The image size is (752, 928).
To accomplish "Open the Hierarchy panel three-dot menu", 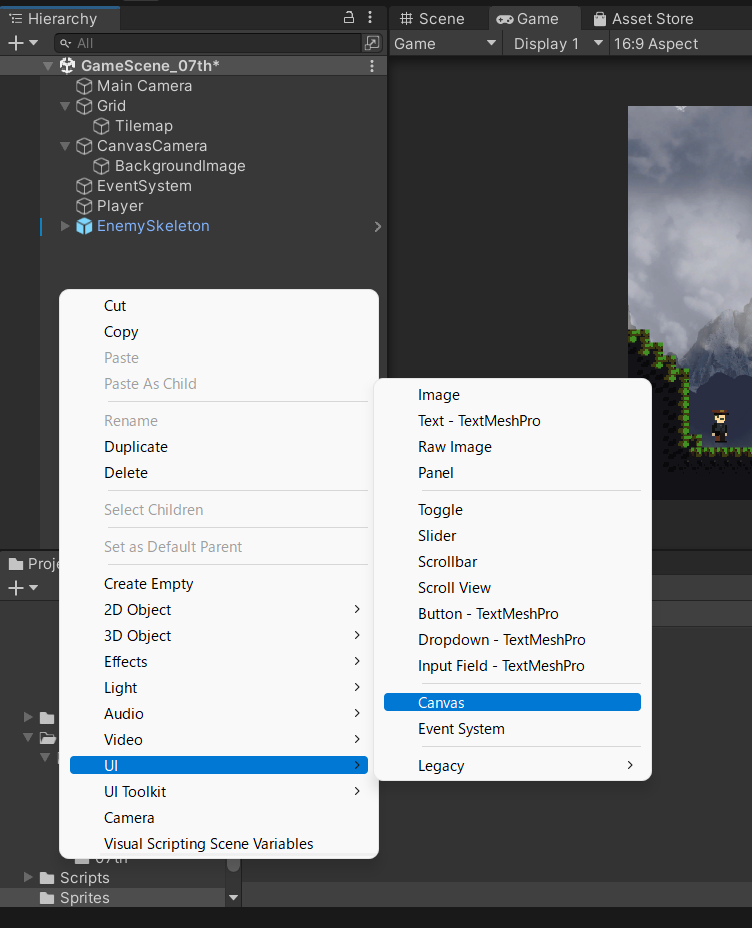I will point(370,17).
